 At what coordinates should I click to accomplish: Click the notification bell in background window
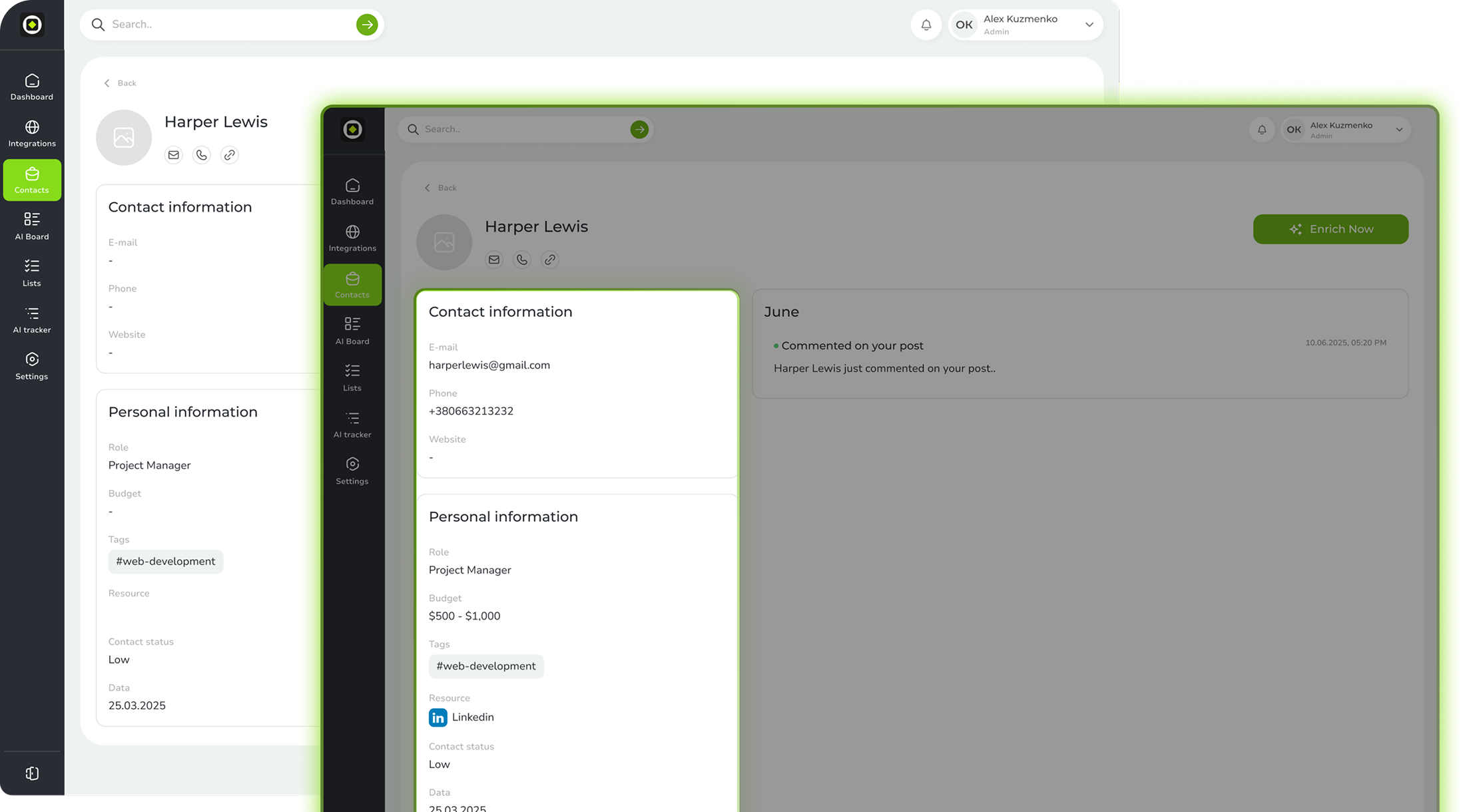coord(926,25)
